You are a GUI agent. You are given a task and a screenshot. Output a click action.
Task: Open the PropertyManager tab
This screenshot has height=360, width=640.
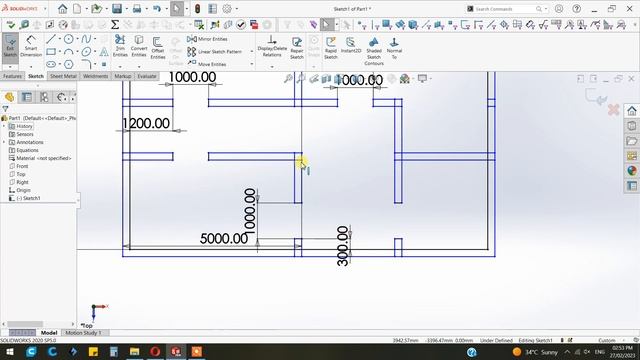click(x=27, y=97)
